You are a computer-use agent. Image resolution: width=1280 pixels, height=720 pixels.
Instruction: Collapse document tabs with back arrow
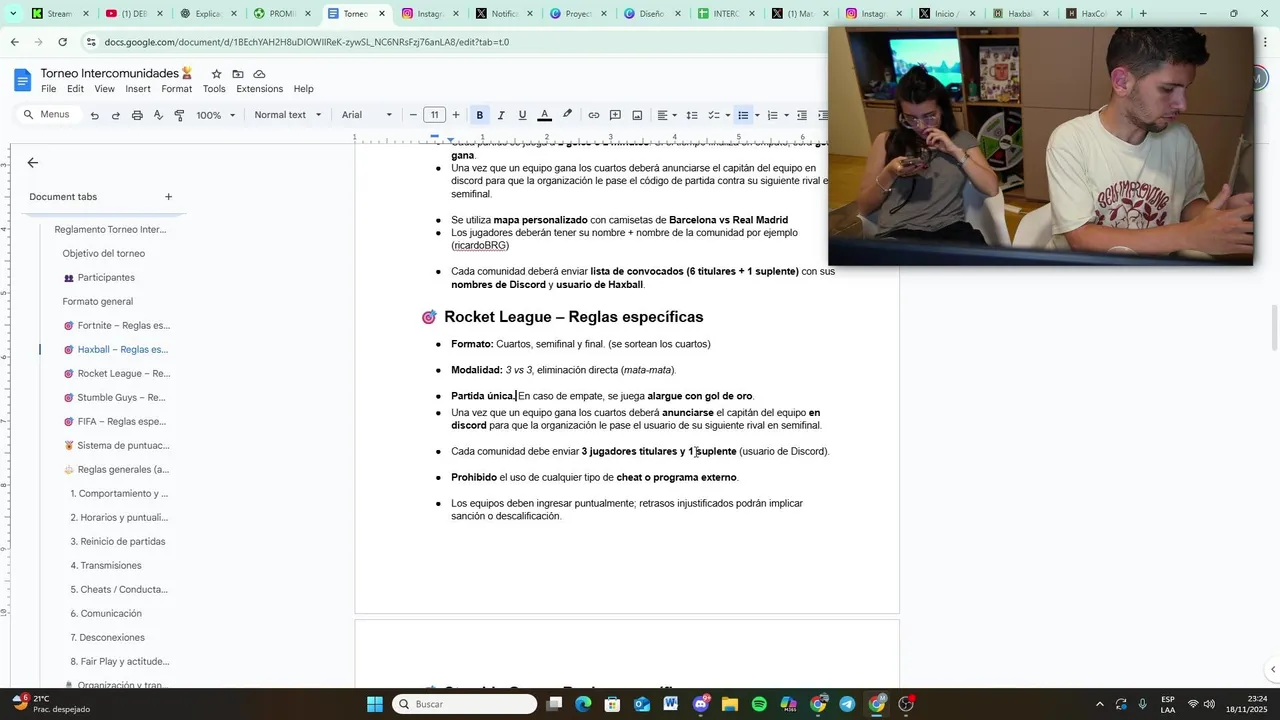click(33, 162)
